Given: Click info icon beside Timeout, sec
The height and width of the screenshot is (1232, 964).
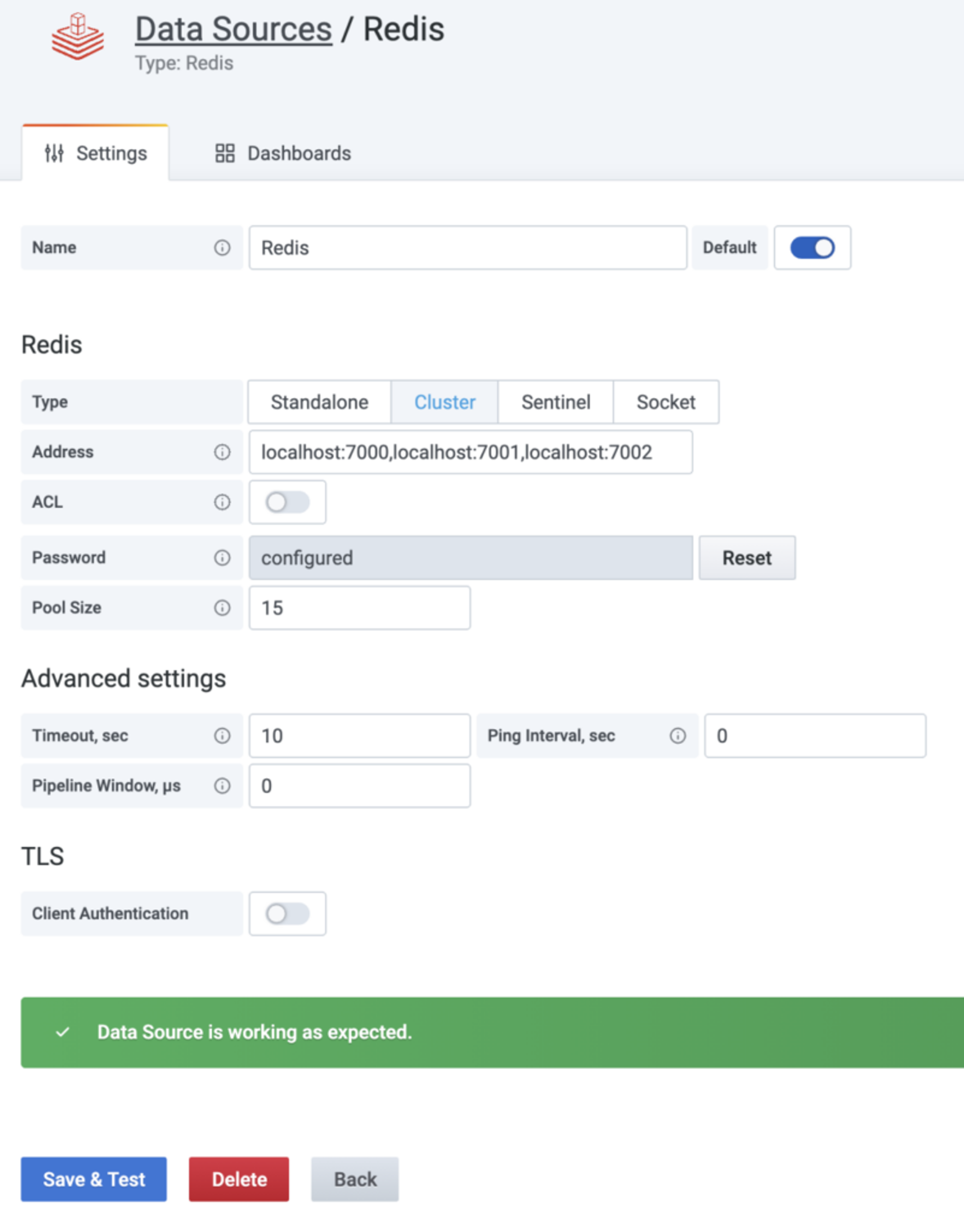Looking at the screenshot, I should pyautogui.click(x=222, y=736).
